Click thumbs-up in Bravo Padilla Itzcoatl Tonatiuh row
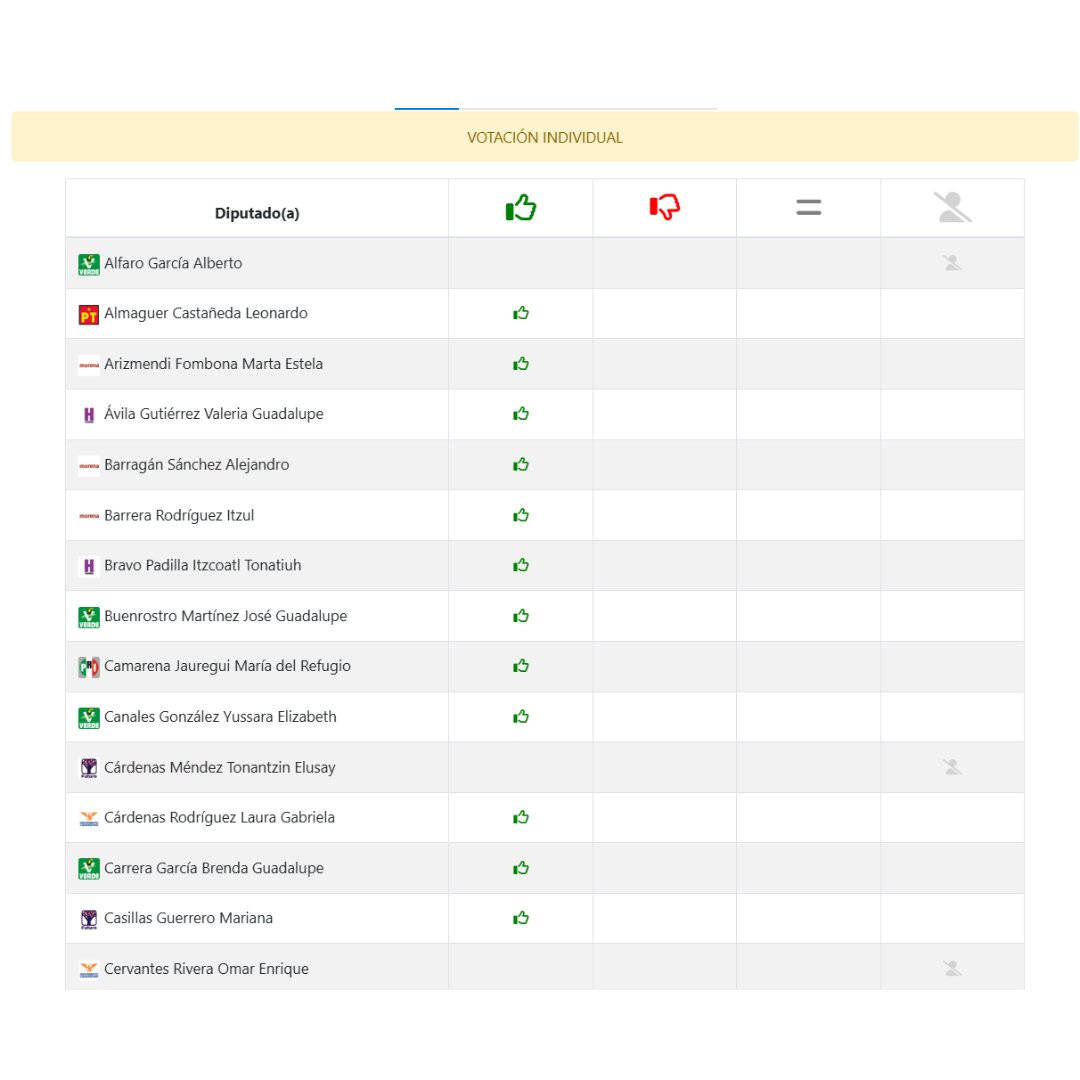Image resolution: width=1080 pixels, height=1080 pixels. (521, 565)
